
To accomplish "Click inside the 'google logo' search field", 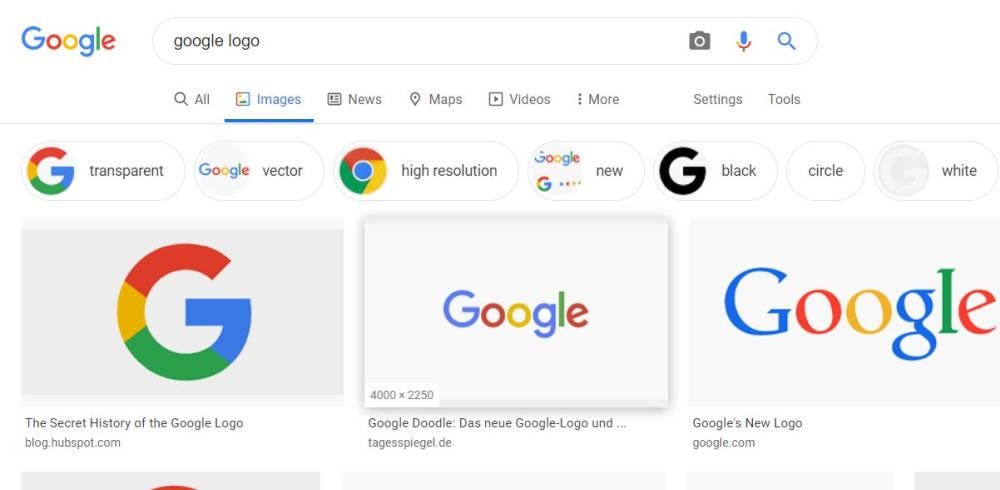I will [420, 41].
